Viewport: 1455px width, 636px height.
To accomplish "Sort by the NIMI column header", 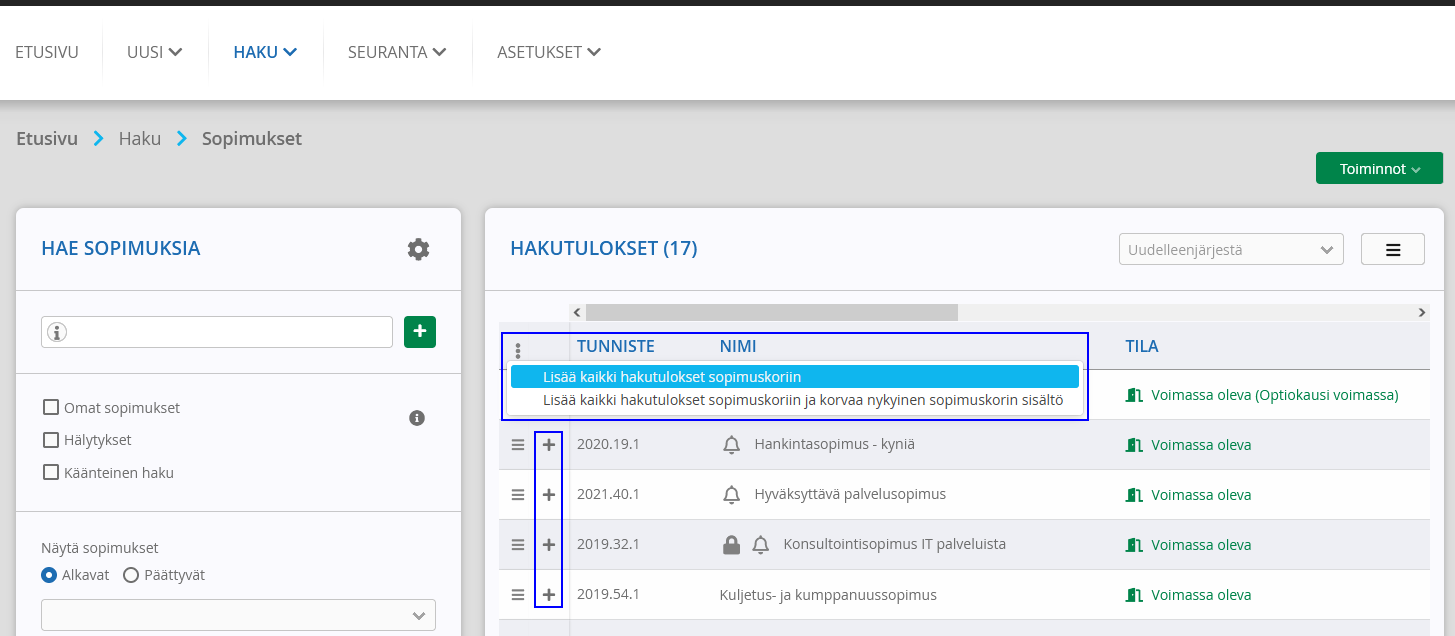I will click(738, 346).
